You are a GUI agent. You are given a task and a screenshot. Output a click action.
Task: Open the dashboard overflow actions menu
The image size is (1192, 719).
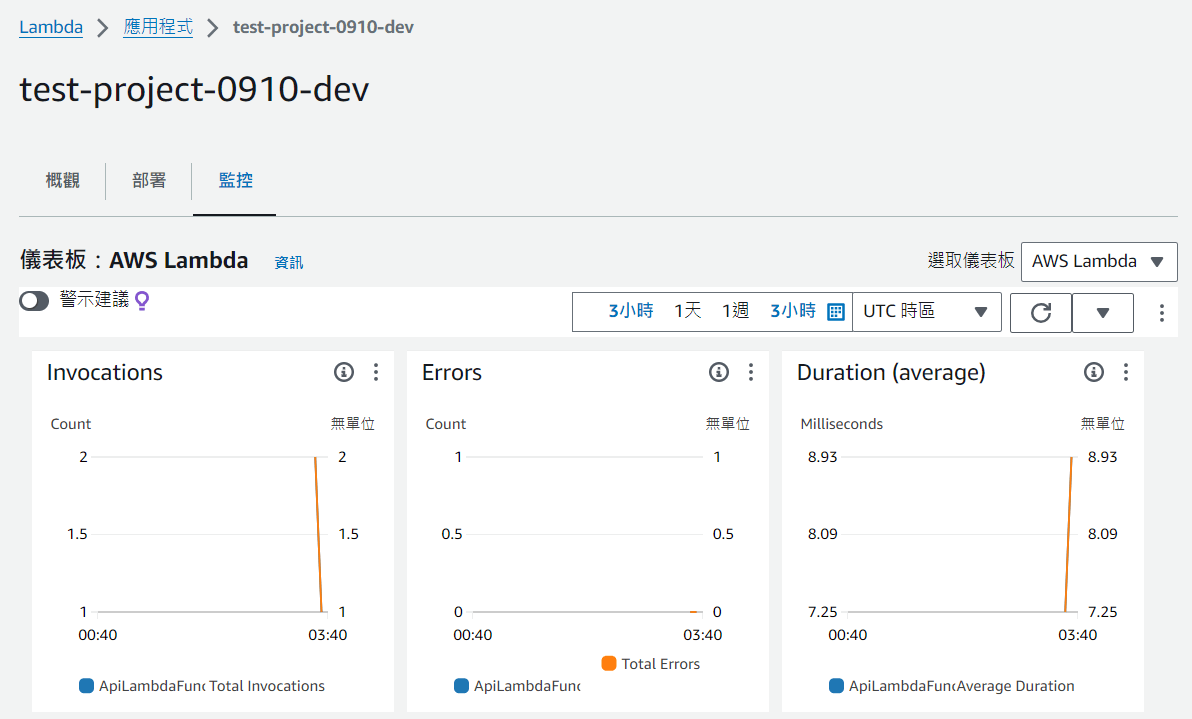pos(1161,312)
